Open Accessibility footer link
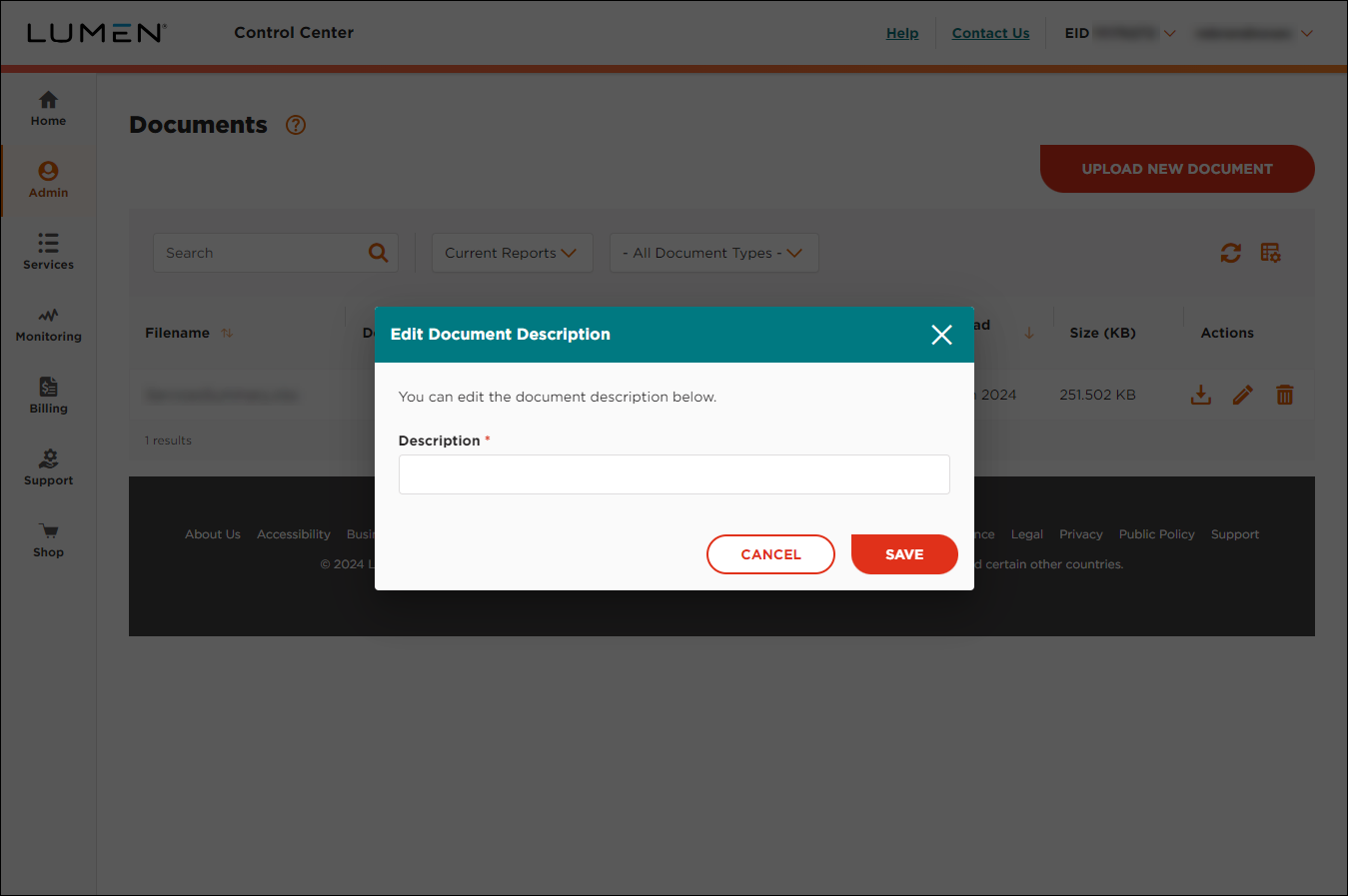1348x896 pixels. tap(294, 534)
